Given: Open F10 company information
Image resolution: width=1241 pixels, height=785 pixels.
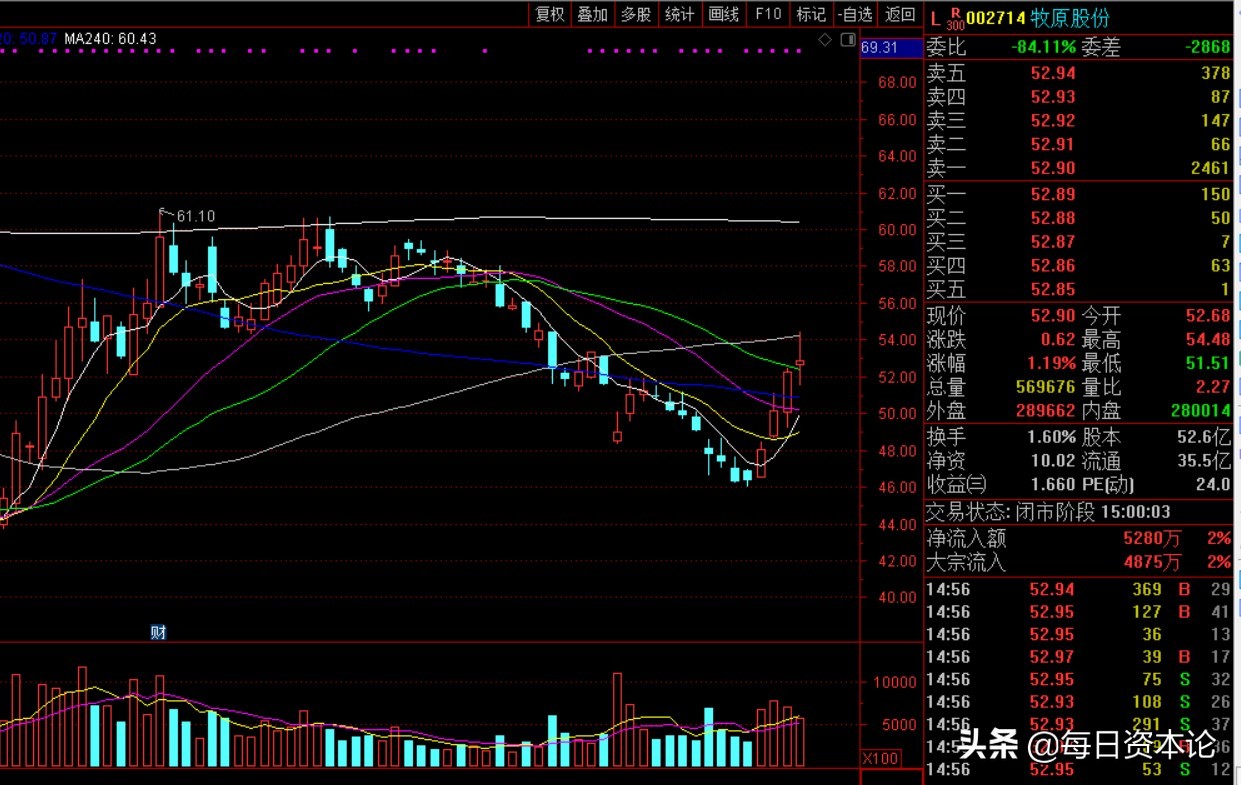Looking at the screenshot, I should coord(767,14).
